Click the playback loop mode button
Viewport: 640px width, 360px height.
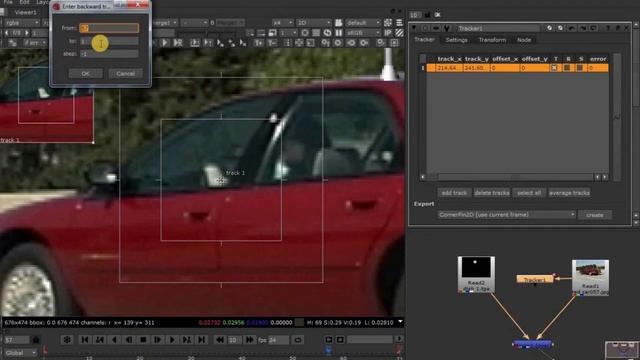click(x=298, y=340)
